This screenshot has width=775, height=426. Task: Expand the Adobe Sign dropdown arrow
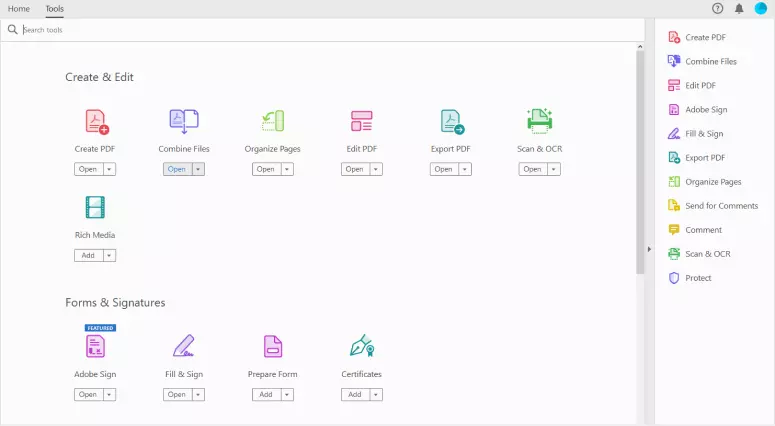click(x=109, y=394)
